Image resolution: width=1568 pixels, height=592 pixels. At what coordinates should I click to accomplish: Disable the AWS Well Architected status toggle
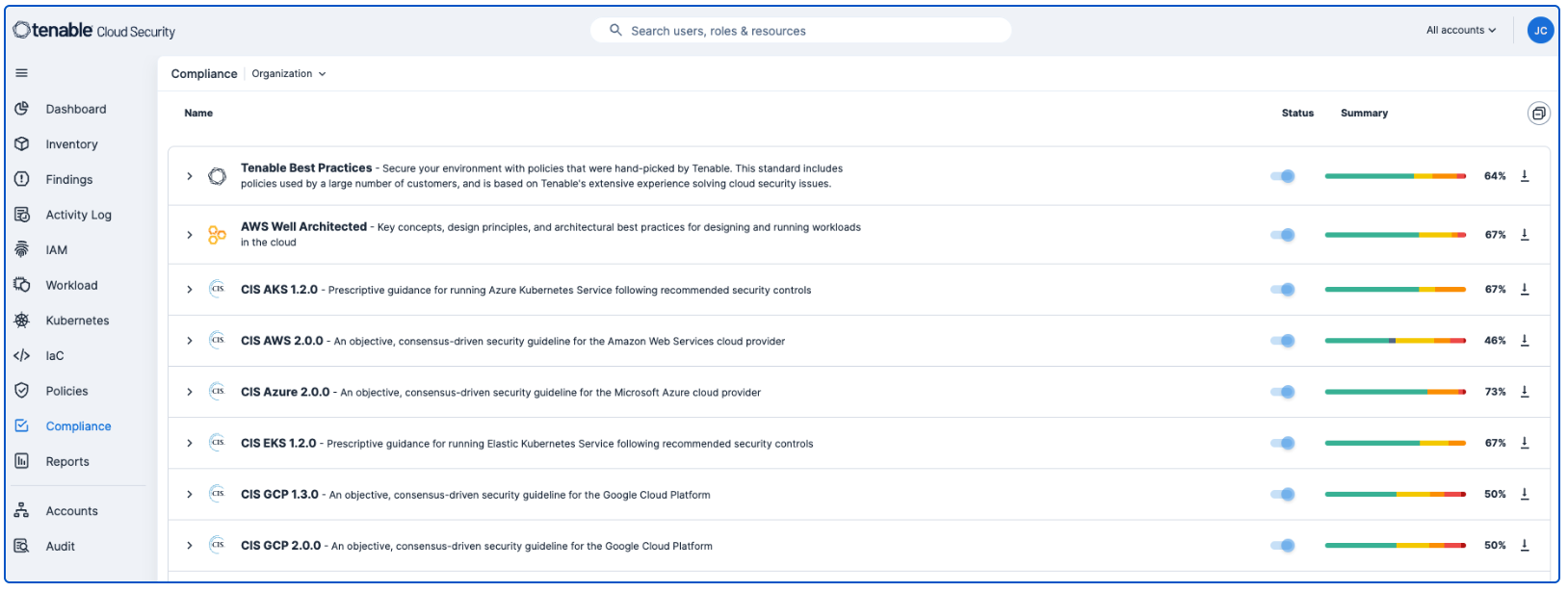point(1283,235)
